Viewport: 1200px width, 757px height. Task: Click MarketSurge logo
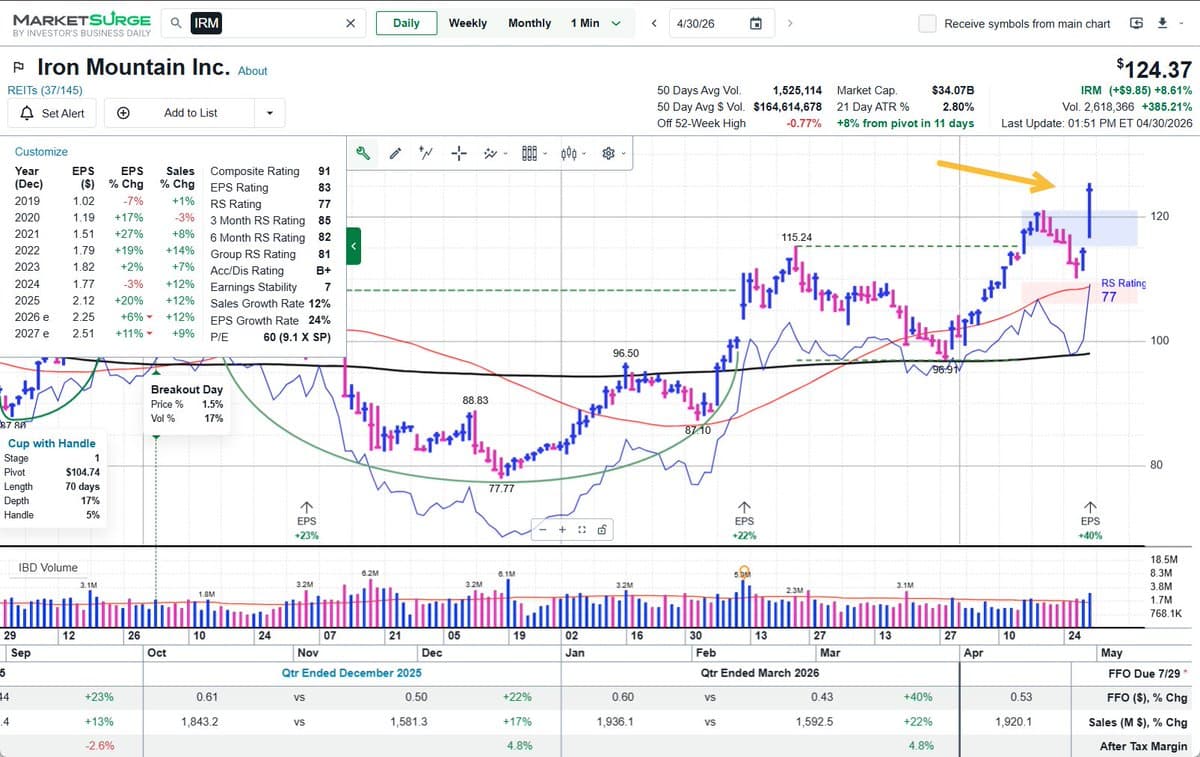[x=82, y=24]
